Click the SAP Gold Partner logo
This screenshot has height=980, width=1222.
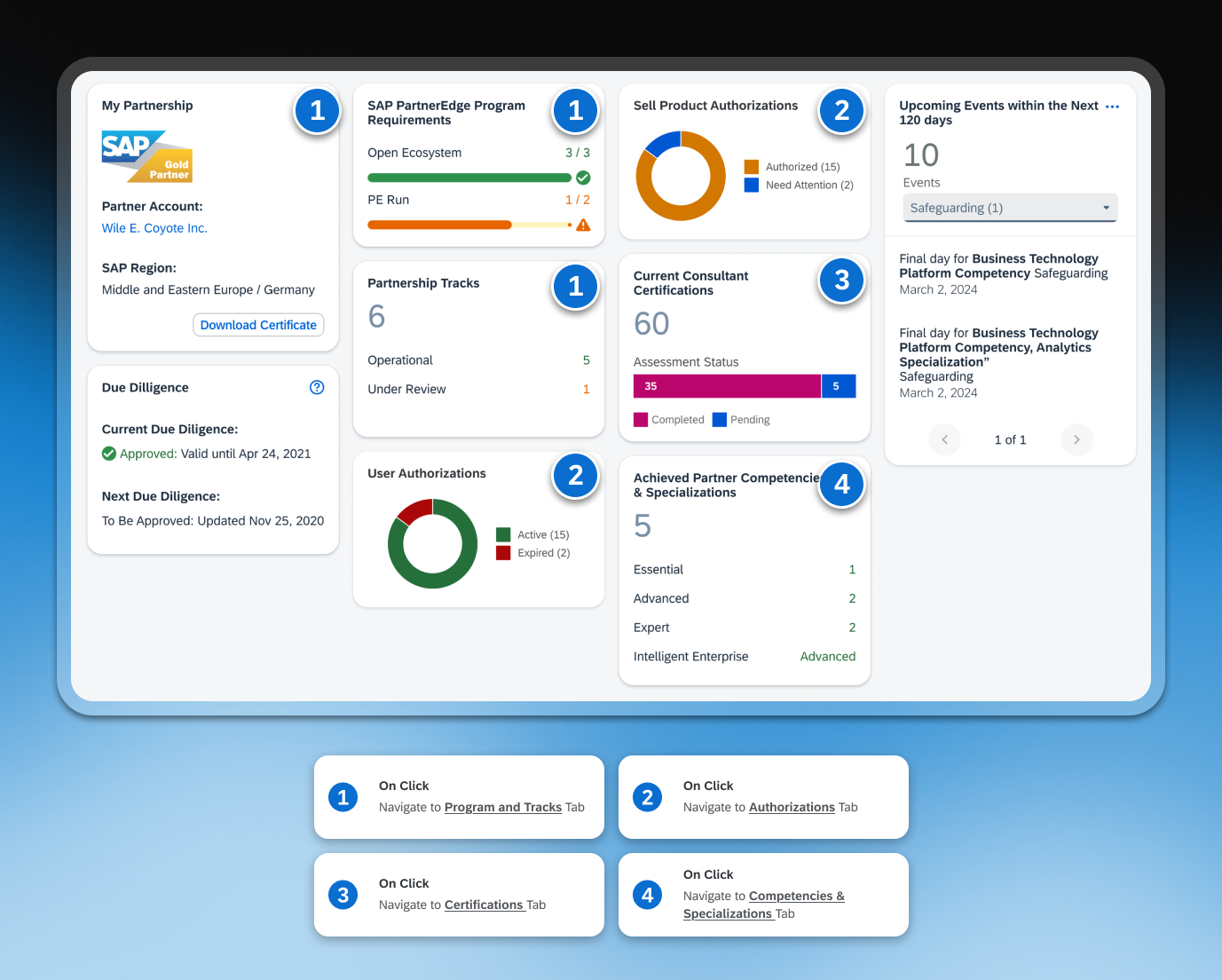click(147, 156)
